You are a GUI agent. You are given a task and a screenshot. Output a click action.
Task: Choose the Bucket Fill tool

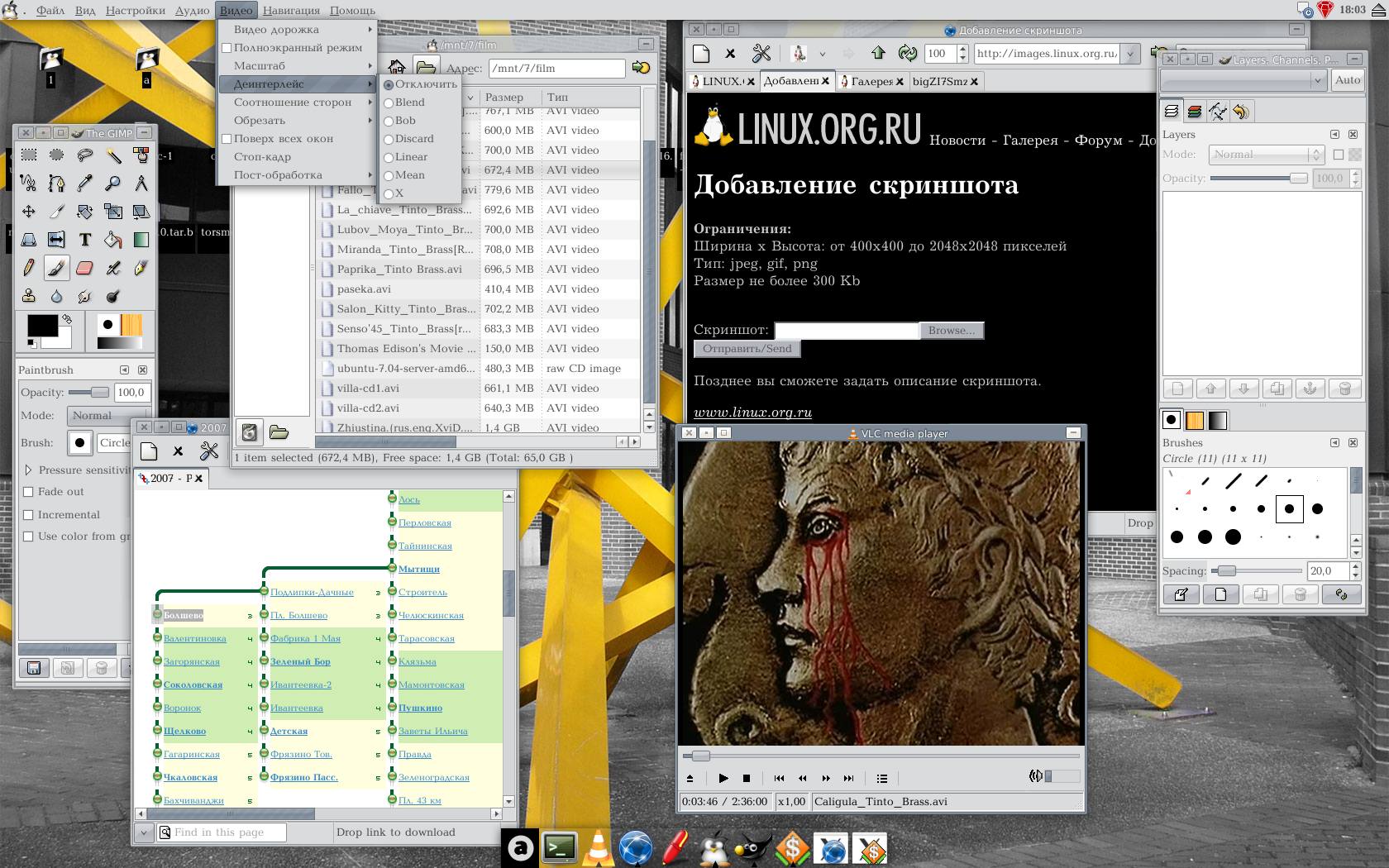point(113,240)
